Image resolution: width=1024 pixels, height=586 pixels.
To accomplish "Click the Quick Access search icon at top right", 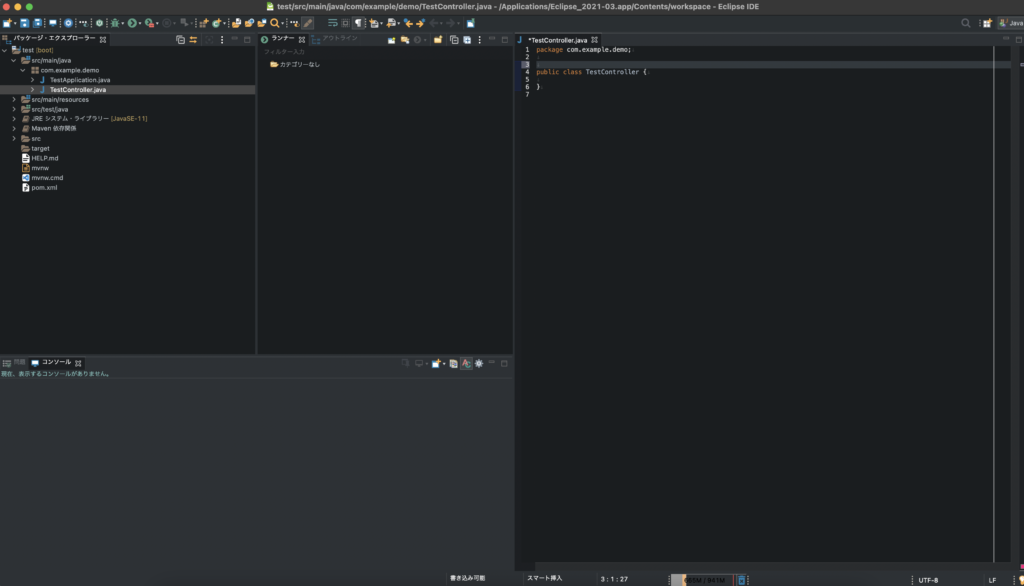I will coord(966,23).
